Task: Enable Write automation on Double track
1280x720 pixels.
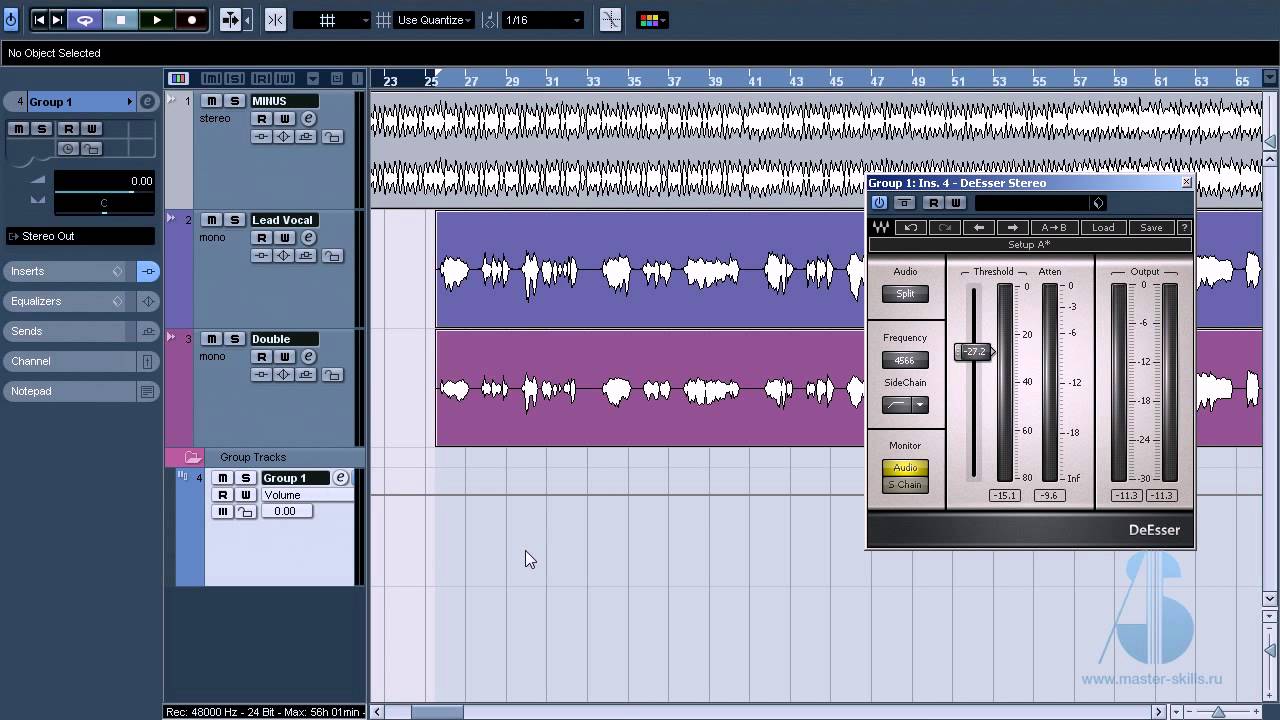Action: [285, 357]
